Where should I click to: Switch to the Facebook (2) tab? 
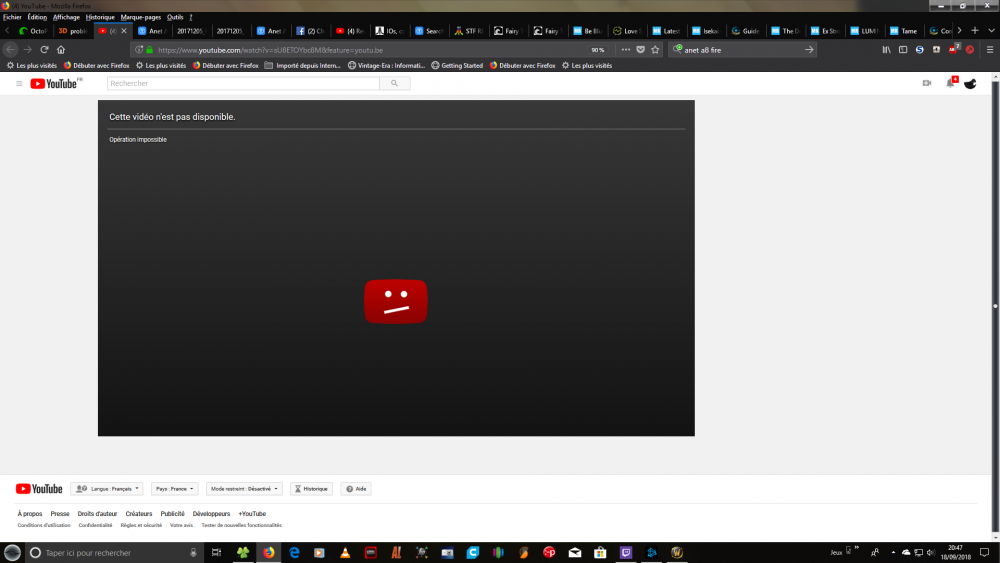pyautogui.click(x=311, y=31)
